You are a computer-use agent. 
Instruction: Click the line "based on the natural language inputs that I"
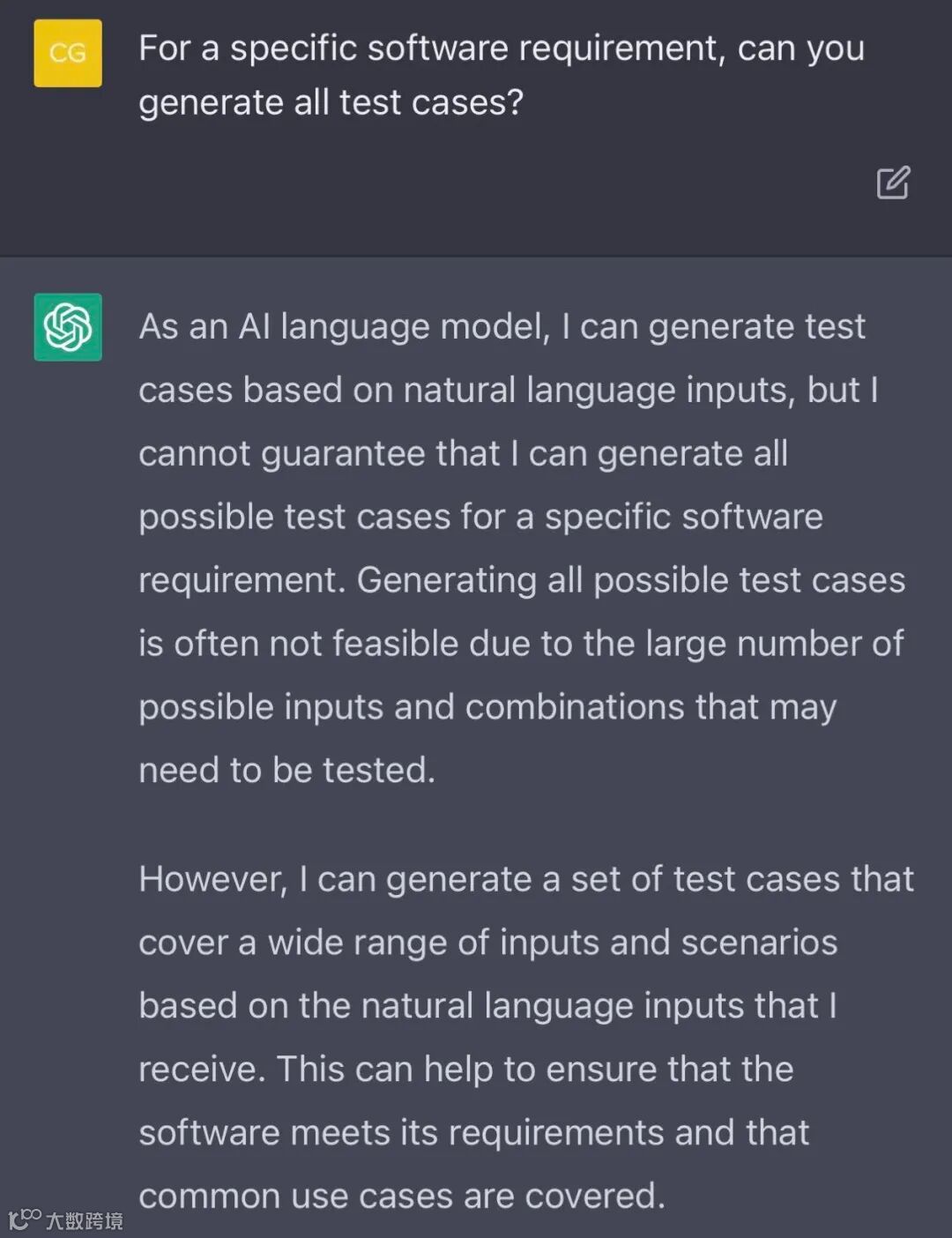point(487,1006)
